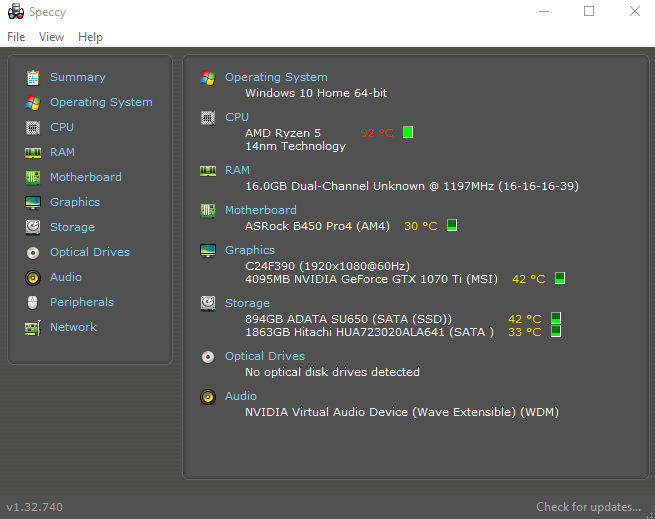The height and width of the screenshot is (519, 655).
Task: Click the Summary clipboard icon in sidebar
Action: [x=33, y=78]
